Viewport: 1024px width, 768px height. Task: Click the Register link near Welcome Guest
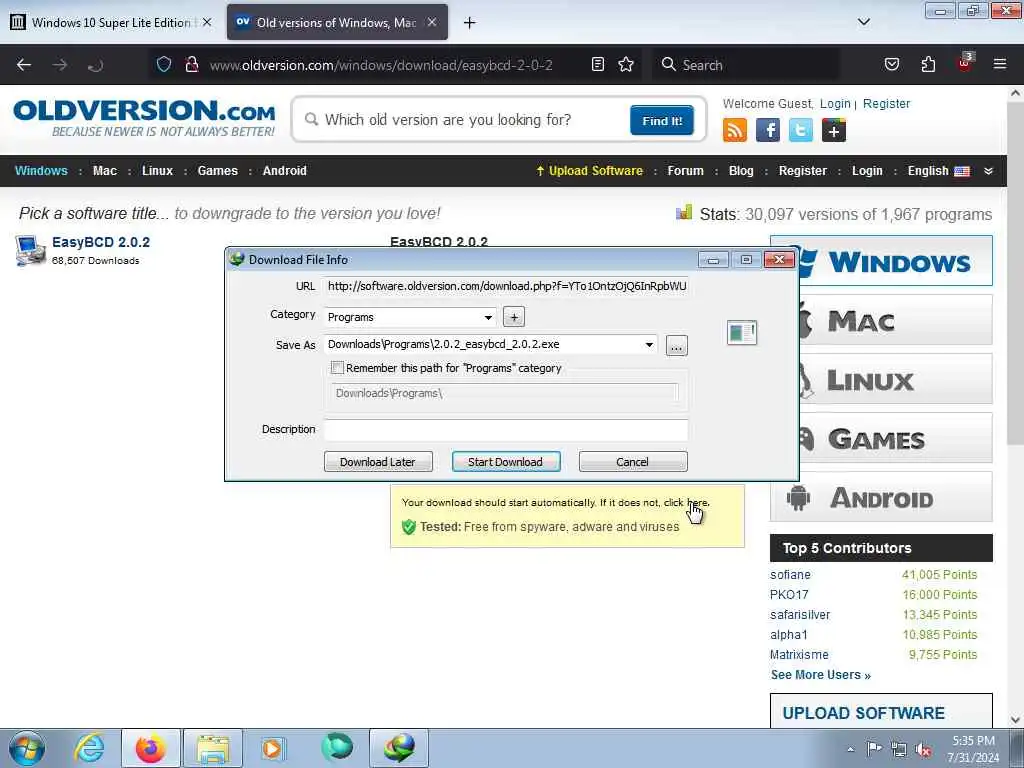[x=886, y=104]
